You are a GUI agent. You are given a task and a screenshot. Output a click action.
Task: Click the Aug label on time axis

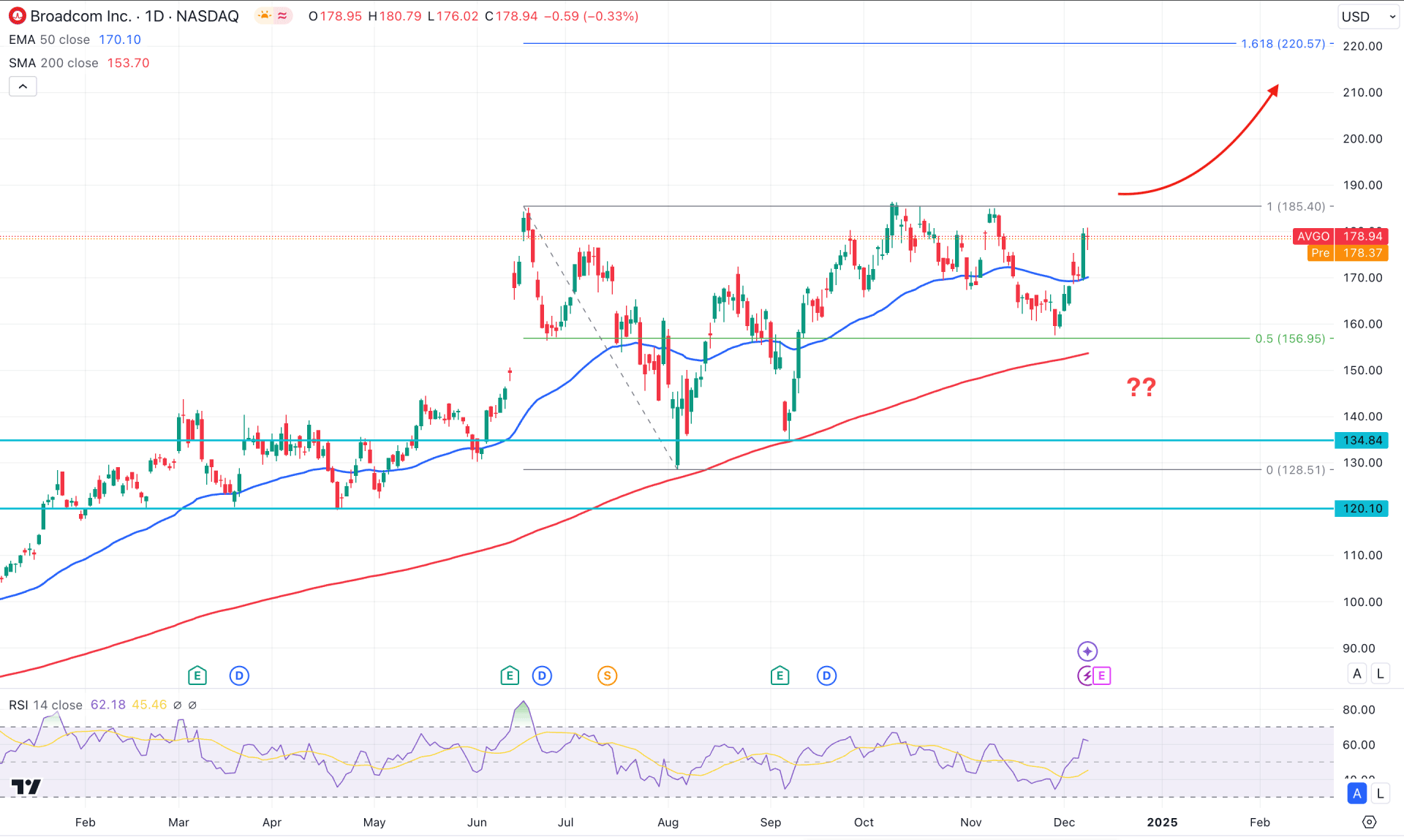pos(668,822)
